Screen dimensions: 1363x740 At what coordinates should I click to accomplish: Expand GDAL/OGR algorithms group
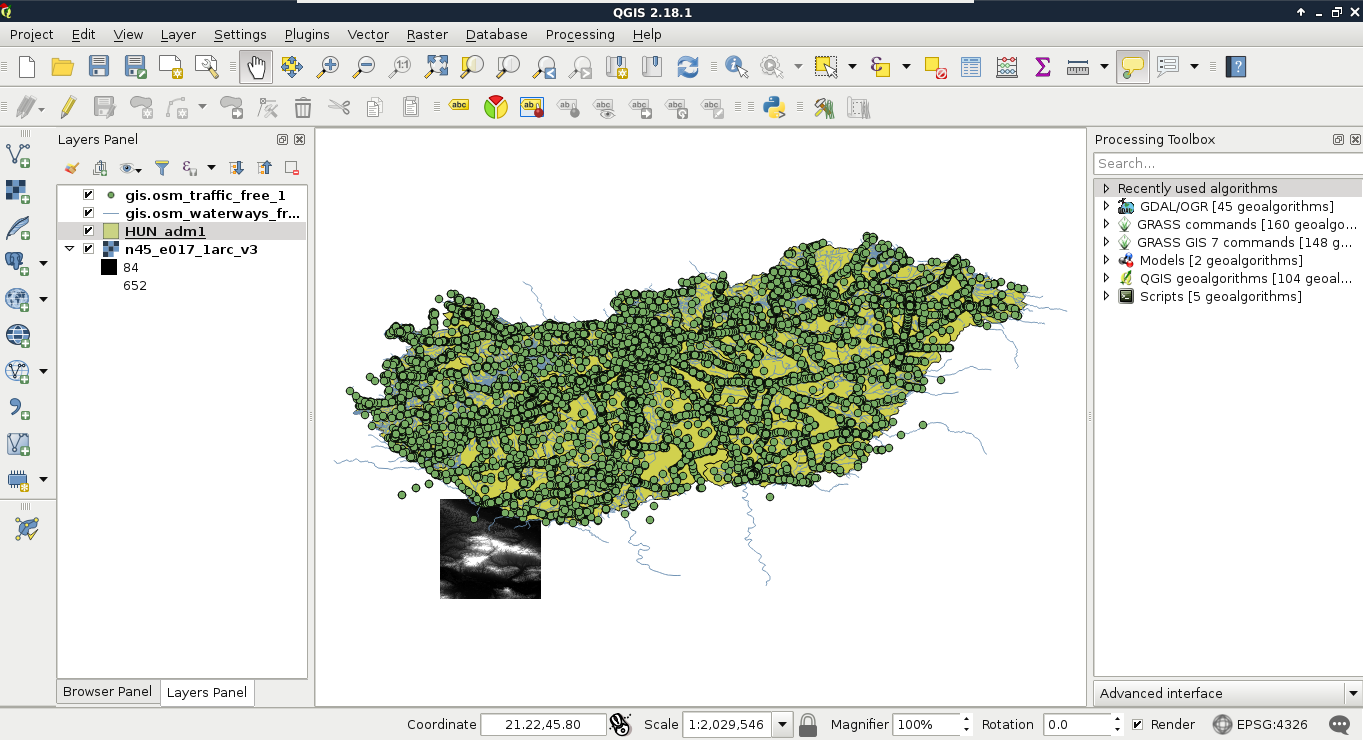1106,206
